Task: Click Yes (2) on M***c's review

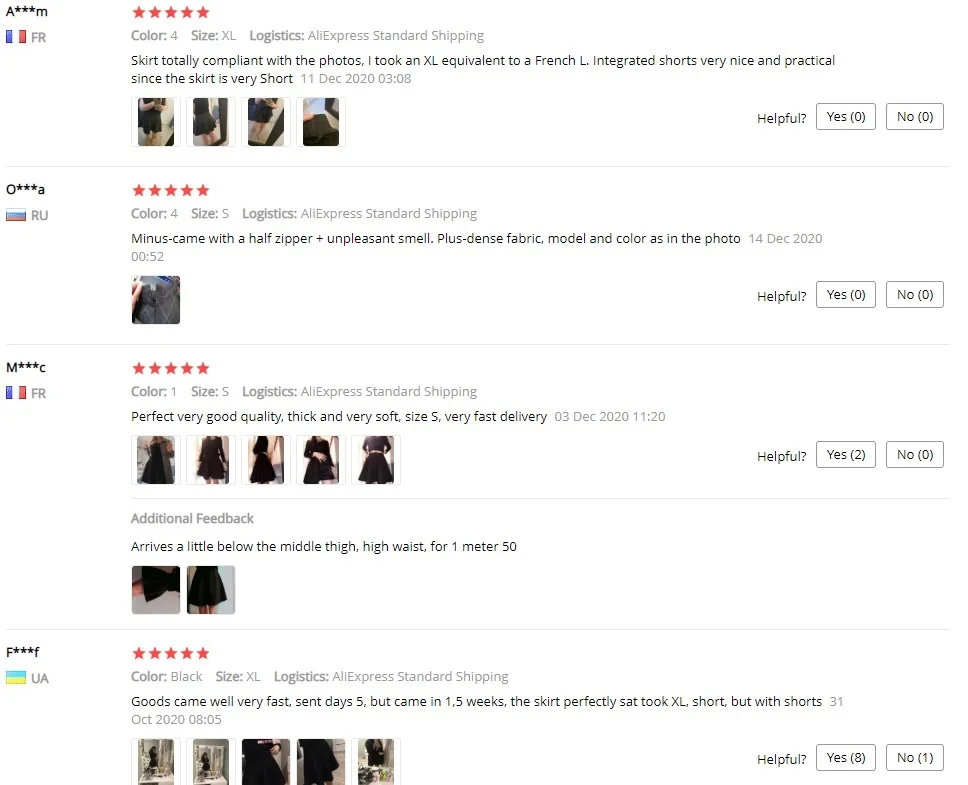Action: (846, 455)
